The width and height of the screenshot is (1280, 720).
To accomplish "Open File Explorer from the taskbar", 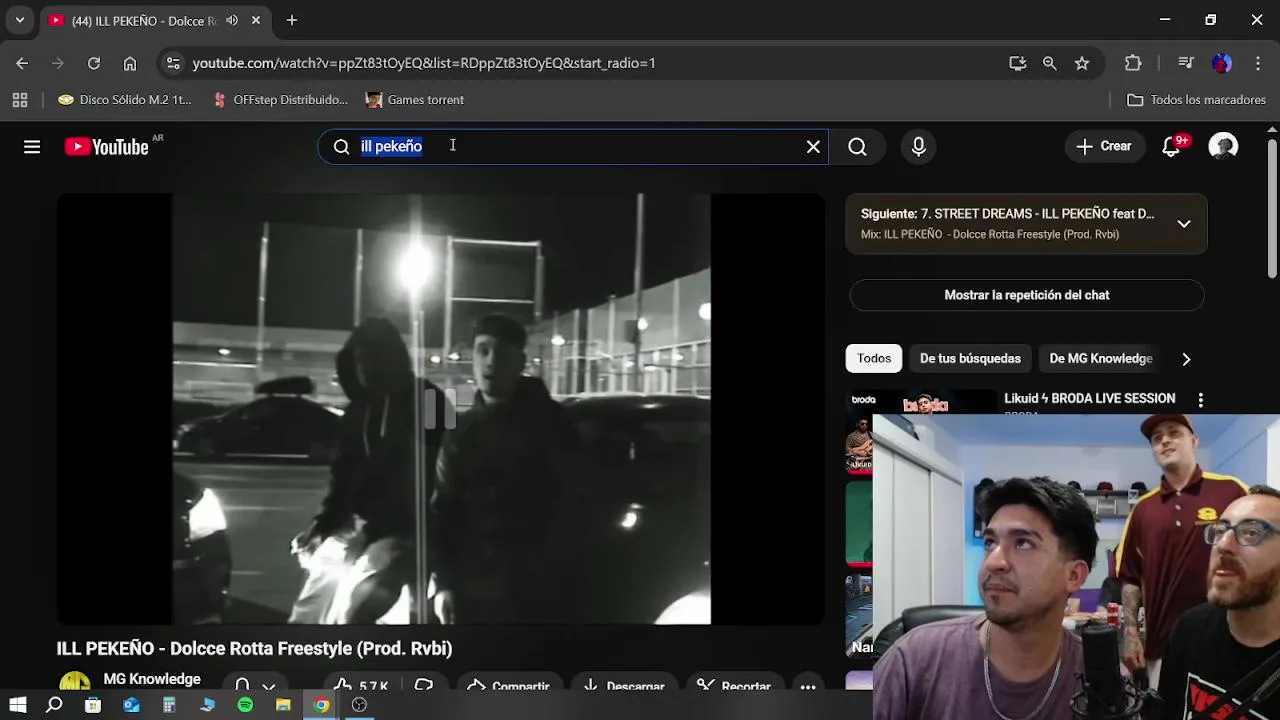I will [x=283, y=705].
